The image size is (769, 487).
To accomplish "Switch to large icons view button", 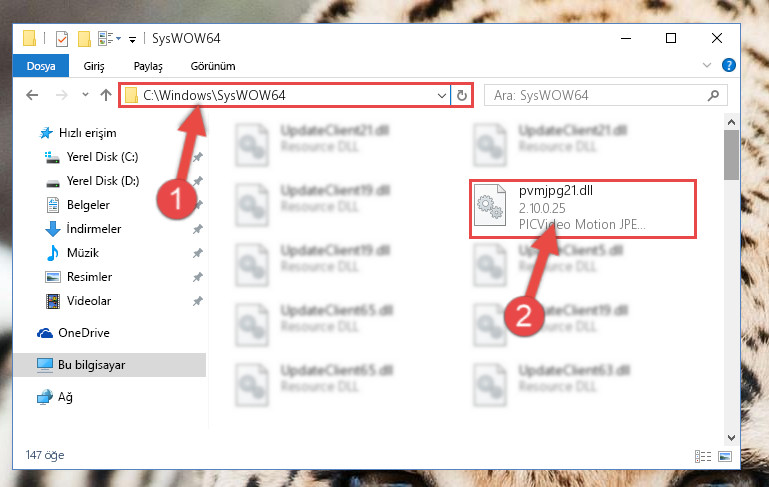I will [725, 457].
